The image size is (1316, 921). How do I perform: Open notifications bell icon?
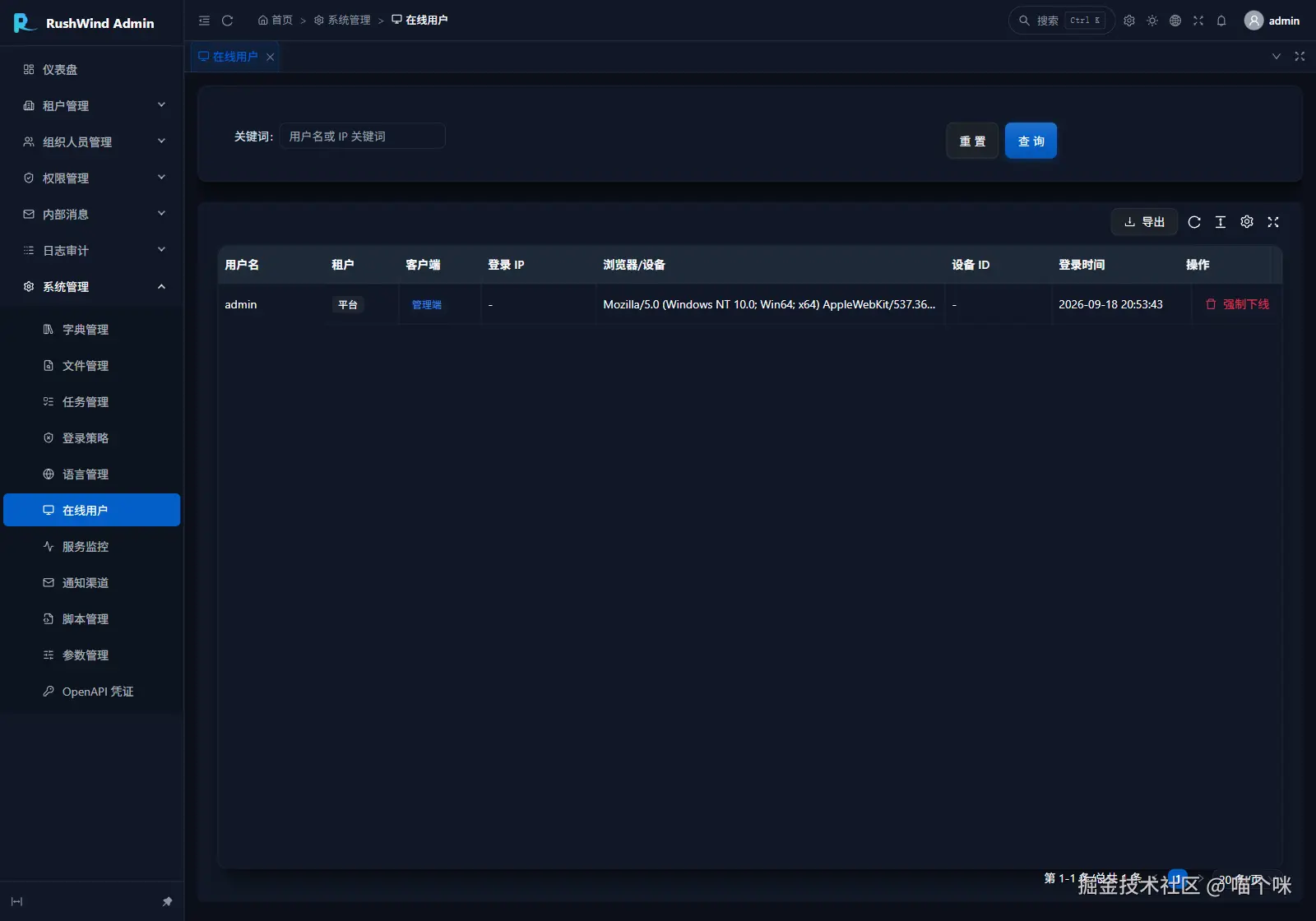tap(1221, 21)
